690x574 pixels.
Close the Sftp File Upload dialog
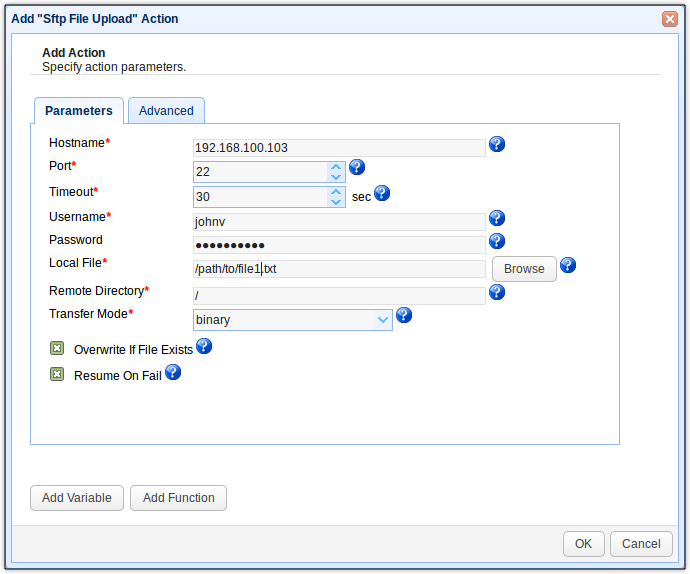(x=669, y=19)
